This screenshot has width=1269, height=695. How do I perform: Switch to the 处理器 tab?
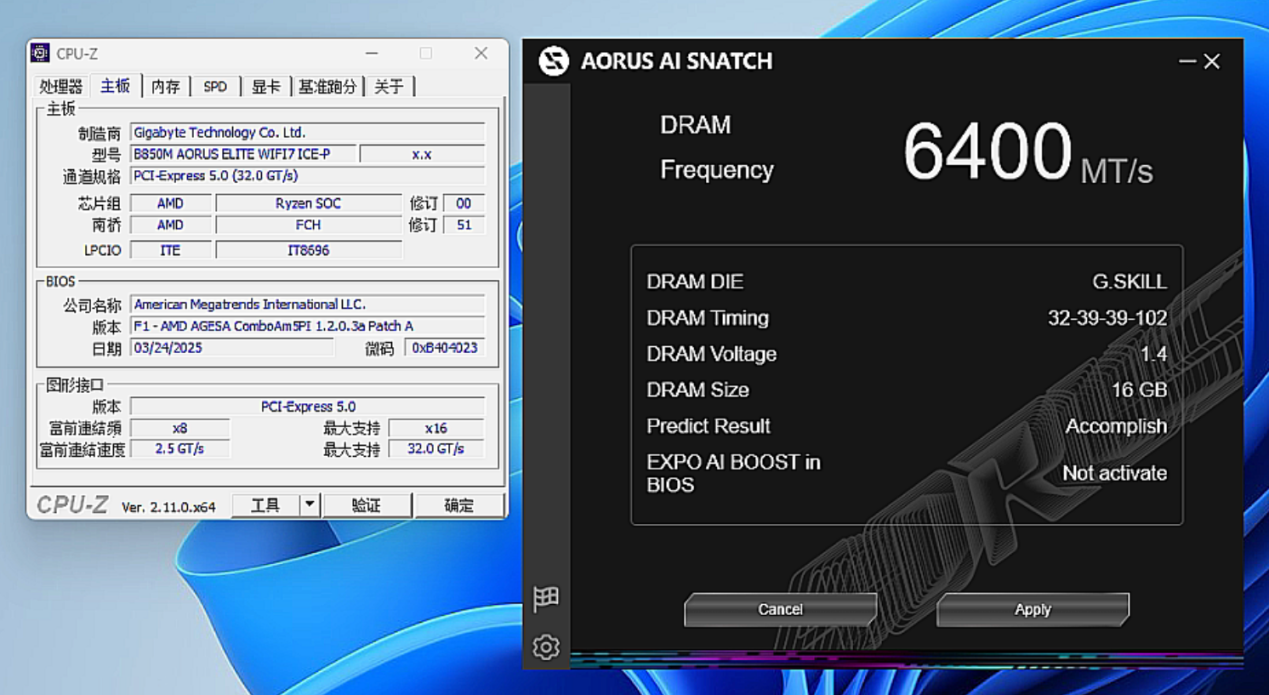pyautogui.click(x=61, y=87)
